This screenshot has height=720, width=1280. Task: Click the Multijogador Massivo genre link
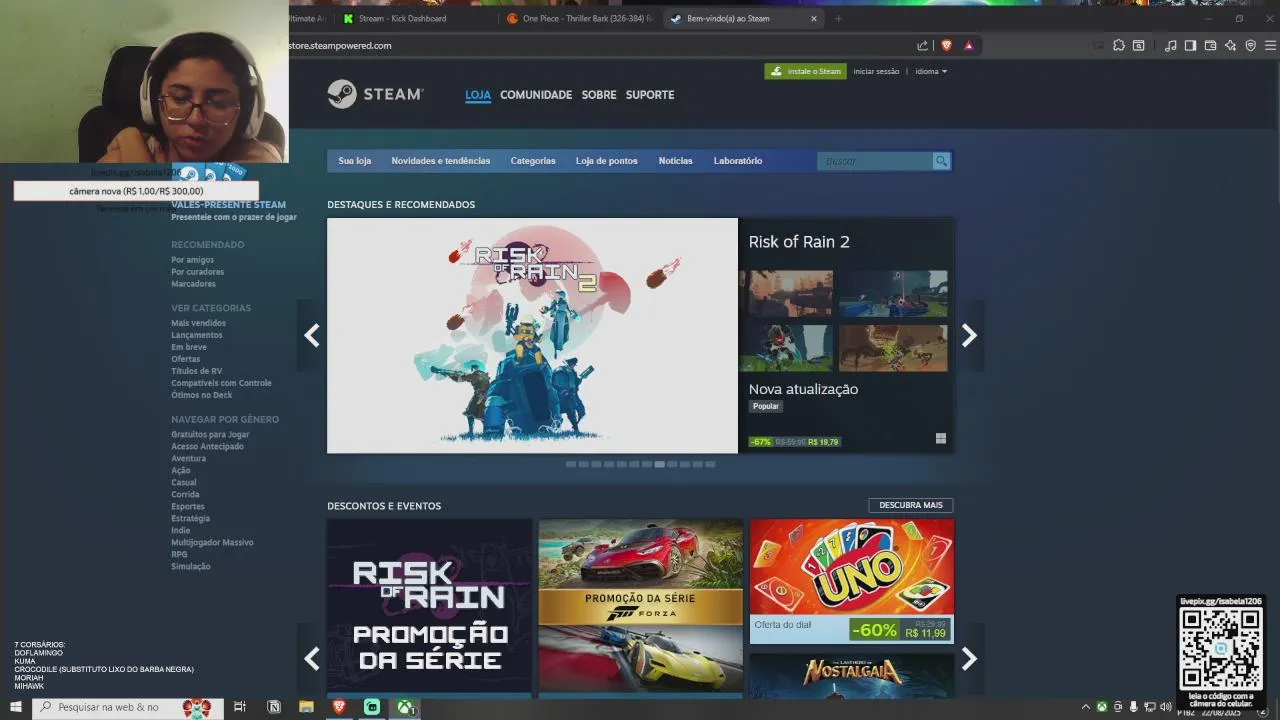[x=212, y=542]
